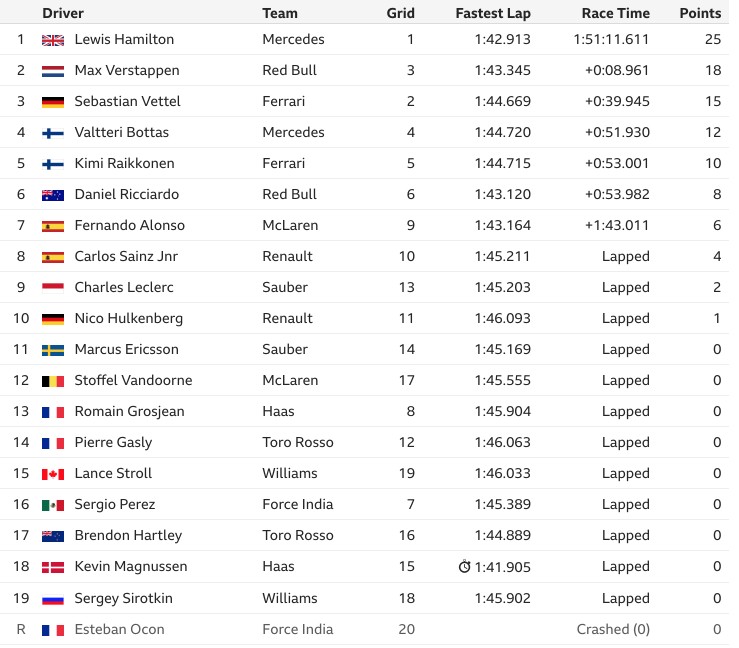The height and width of the screenshot is (648, 739).
Task: Click the Russian flag beside Sergey Sirotkin
Action: [x=53, y=599]
